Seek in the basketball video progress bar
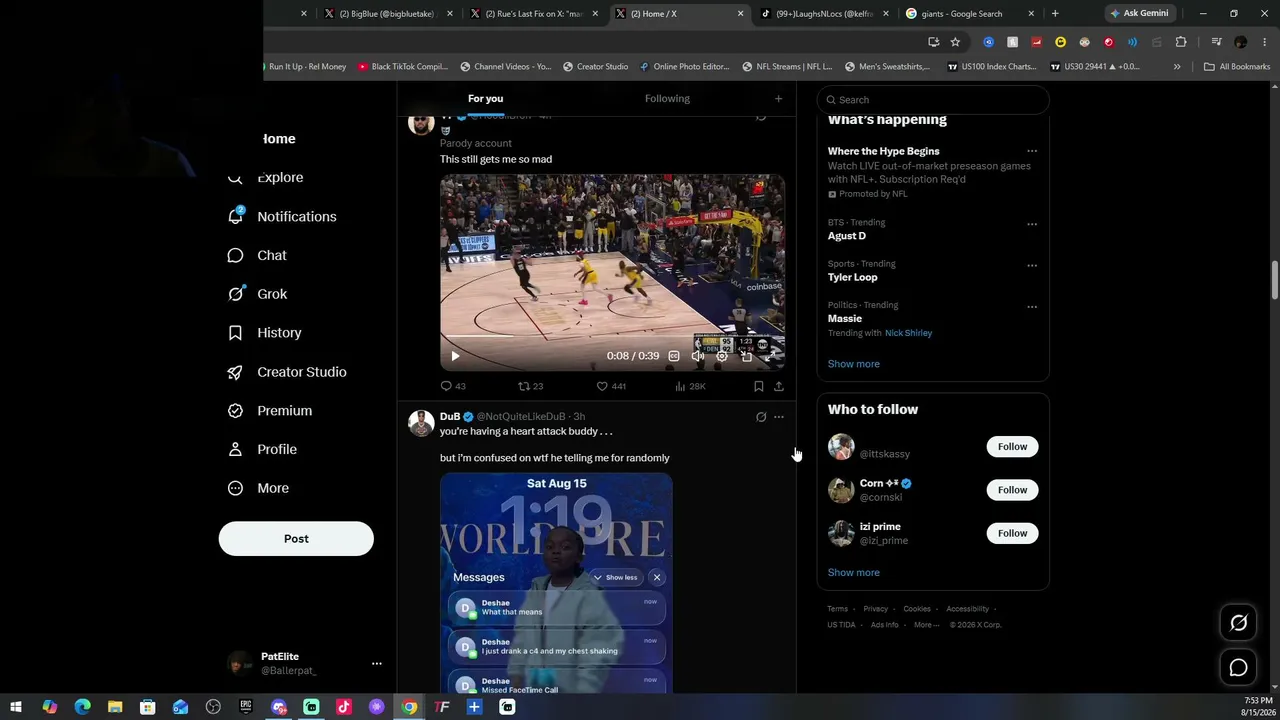 click(x=612, y=336)
